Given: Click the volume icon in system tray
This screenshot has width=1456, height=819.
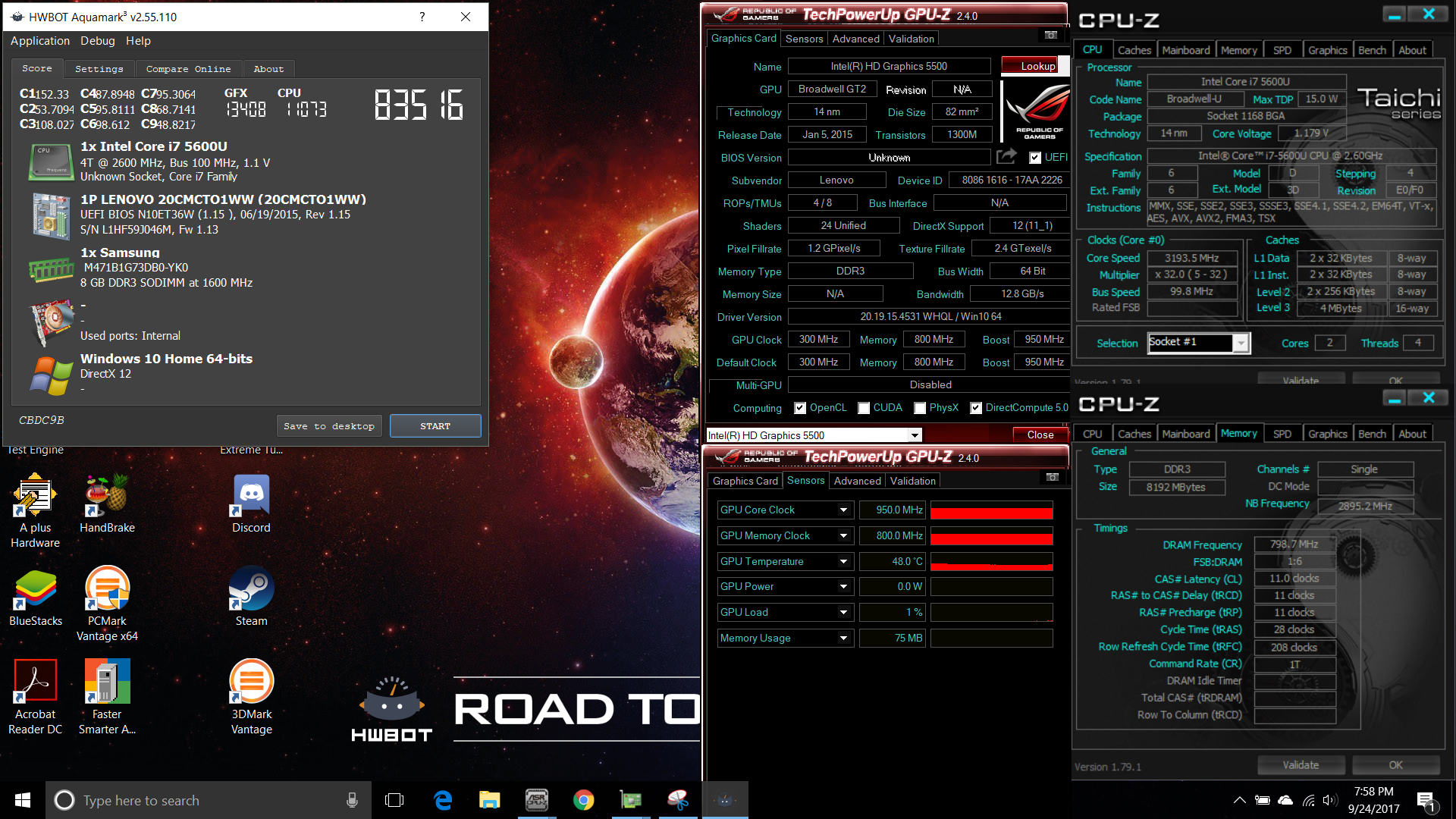Looking at the screenshot, I should tap(1329, 800).
